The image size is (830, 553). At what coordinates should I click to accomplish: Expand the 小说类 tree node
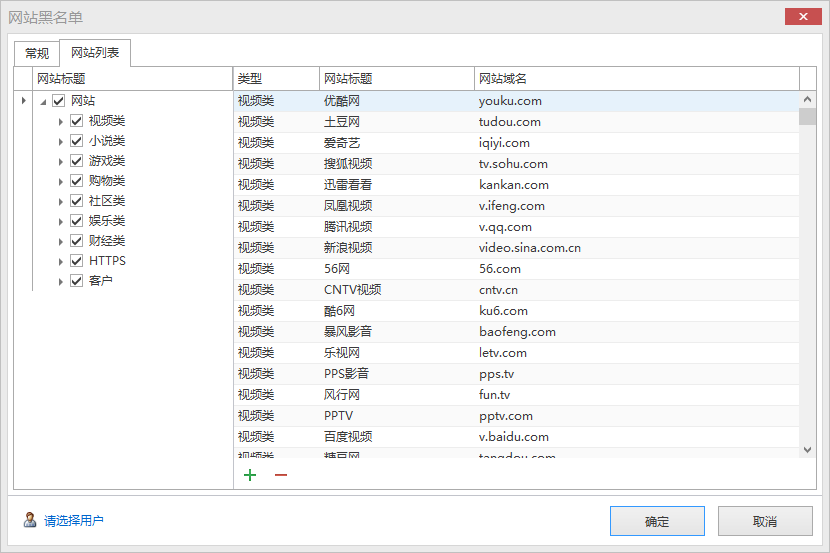[60, 142]
